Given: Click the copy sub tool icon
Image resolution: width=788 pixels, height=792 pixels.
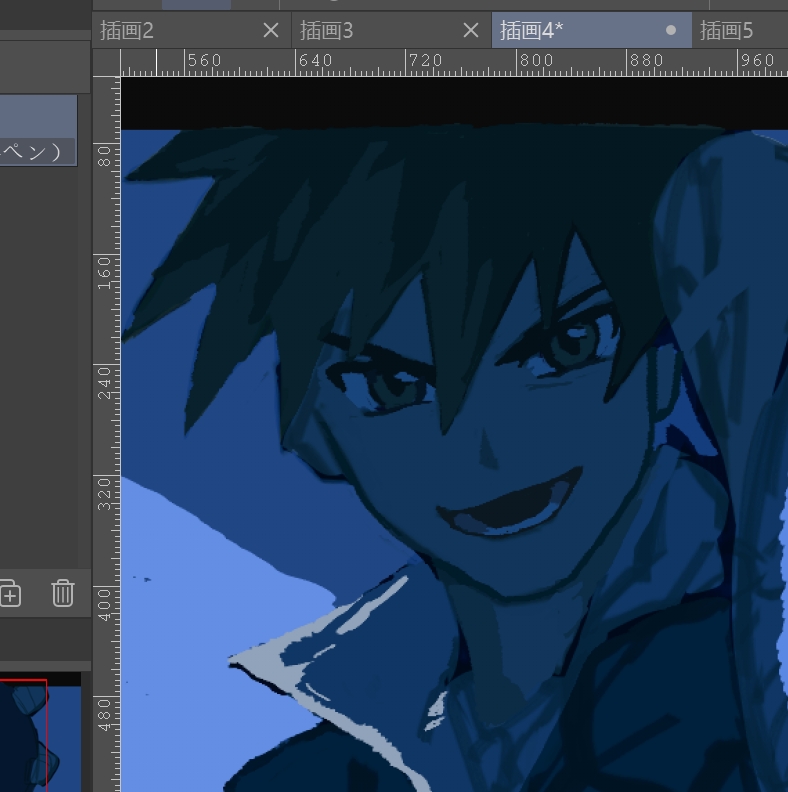Looking at the screenshot, I should pyautogui.click(x=10, y=594).
